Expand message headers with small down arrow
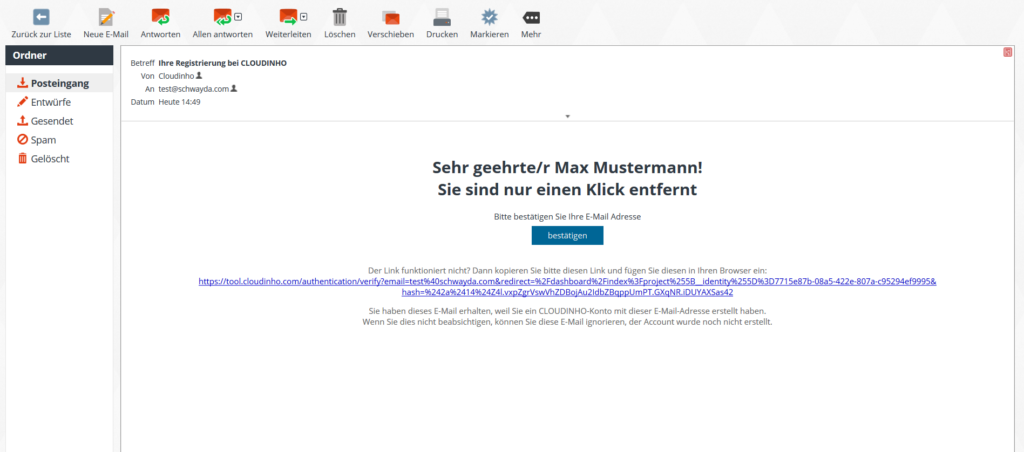The width and height of the screenshot is (1024, 452). (x=568, y=116)
